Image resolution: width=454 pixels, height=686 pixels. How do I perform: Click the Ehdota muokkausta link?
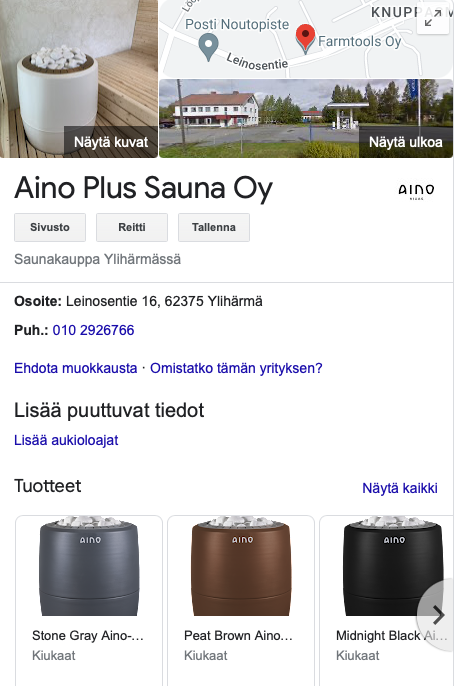[x=76, y=368]
